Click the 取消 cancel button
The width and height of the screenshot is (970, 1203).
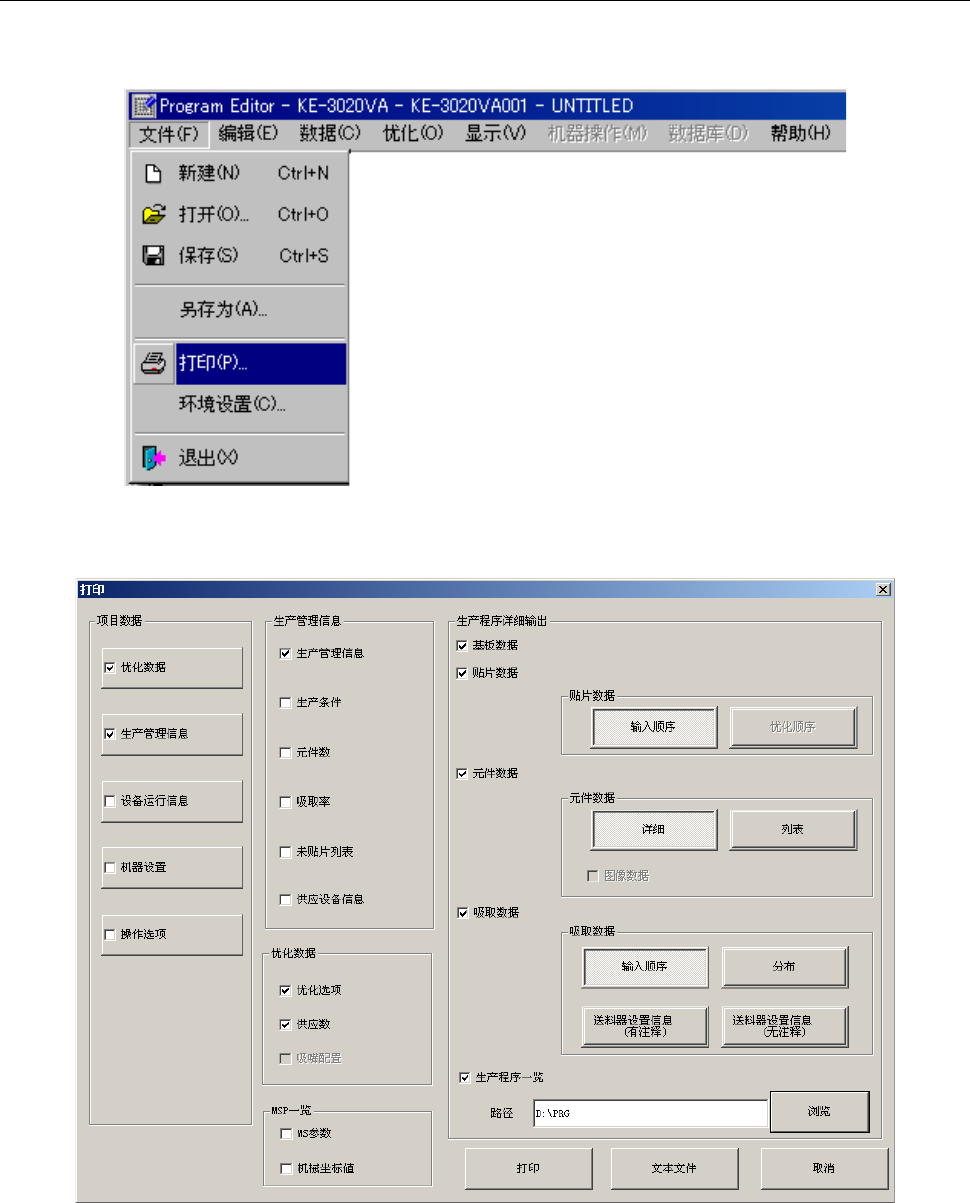(x=824, y=1167)
